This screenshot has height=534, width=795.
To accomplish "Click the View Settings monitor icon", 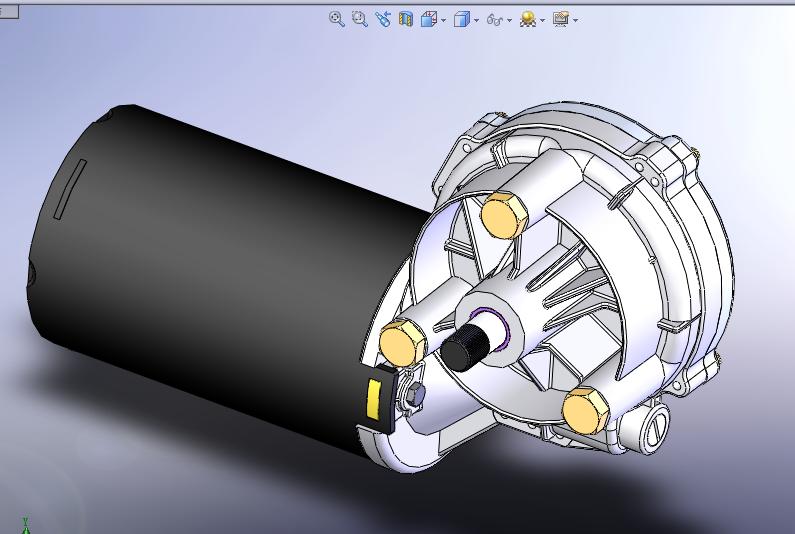I will tap(560, 19).
